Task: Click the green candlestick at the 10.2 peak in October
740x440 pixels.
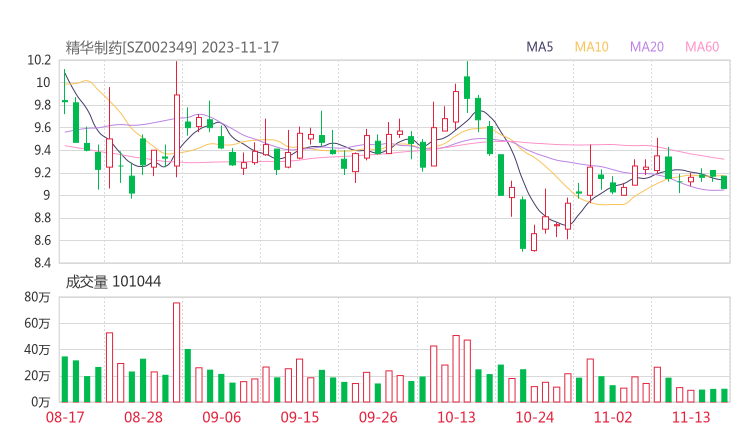Action: point(467,87)
